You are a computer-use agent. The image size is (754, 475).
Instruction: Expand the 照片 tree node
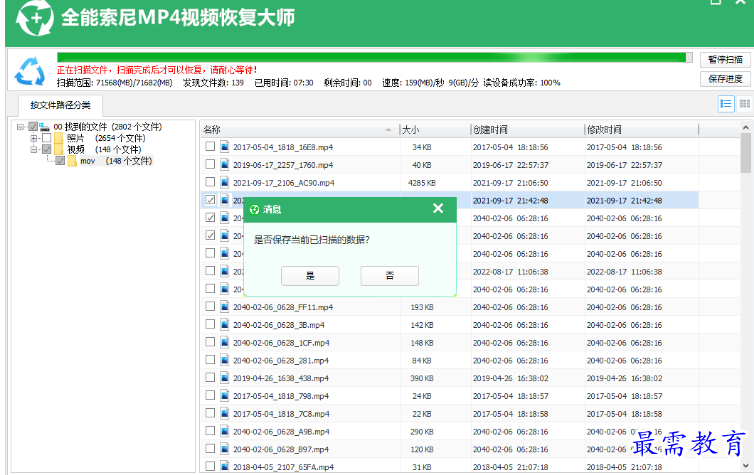[34, 138]
